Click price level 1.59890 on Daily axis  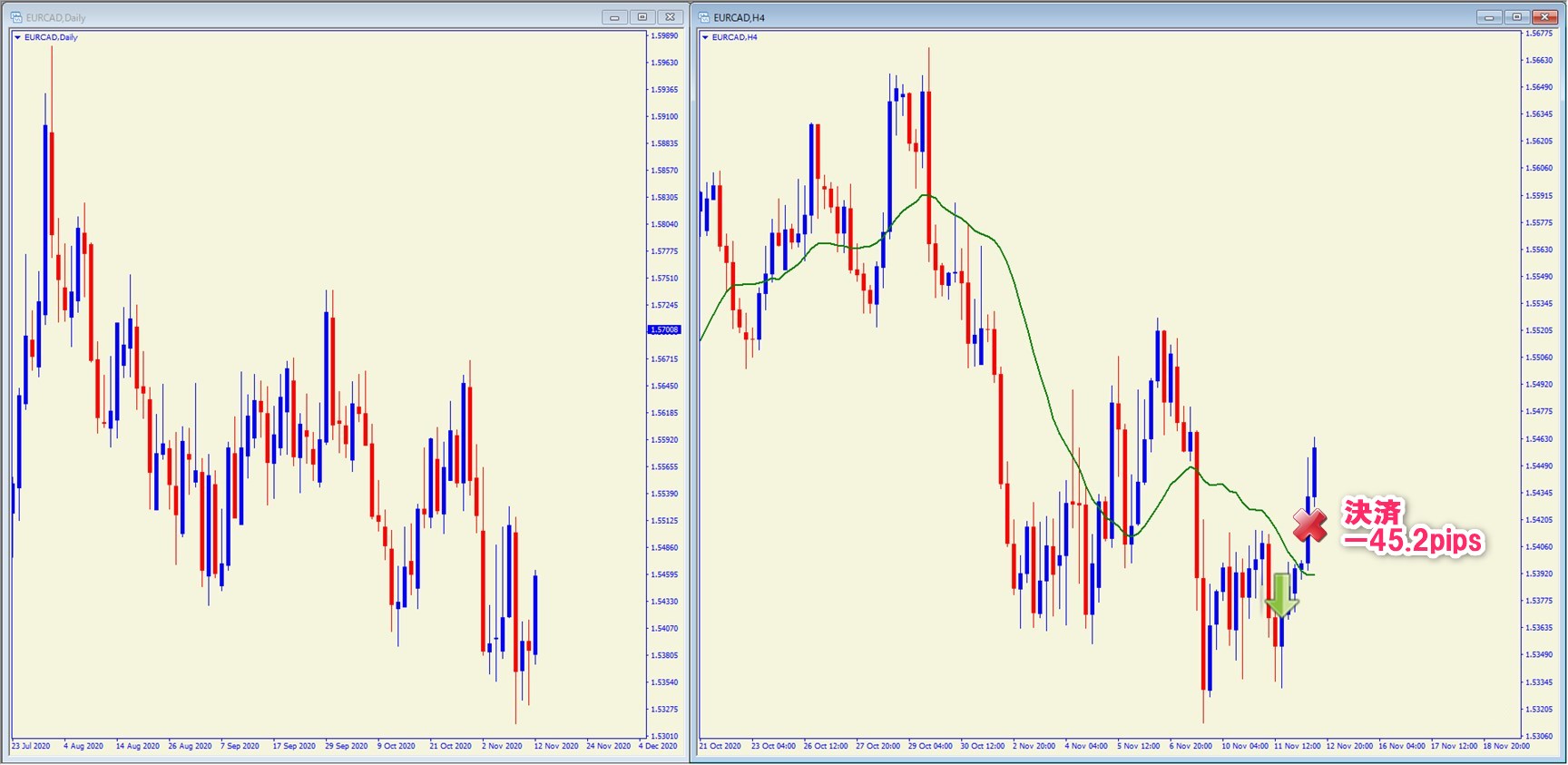pyautogui.click(x=665, y=36)
